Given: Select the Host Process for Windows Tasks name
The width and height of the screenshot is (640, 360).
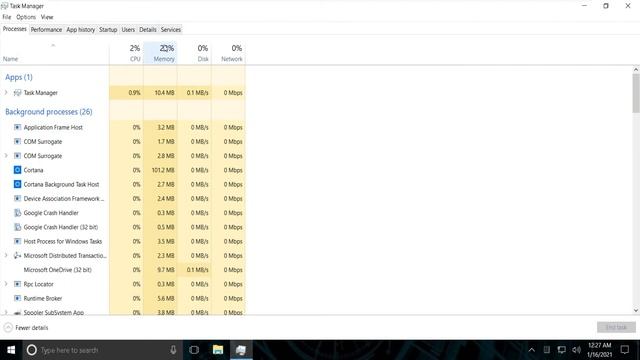Looking at the screenshot, I should [63, 241].
